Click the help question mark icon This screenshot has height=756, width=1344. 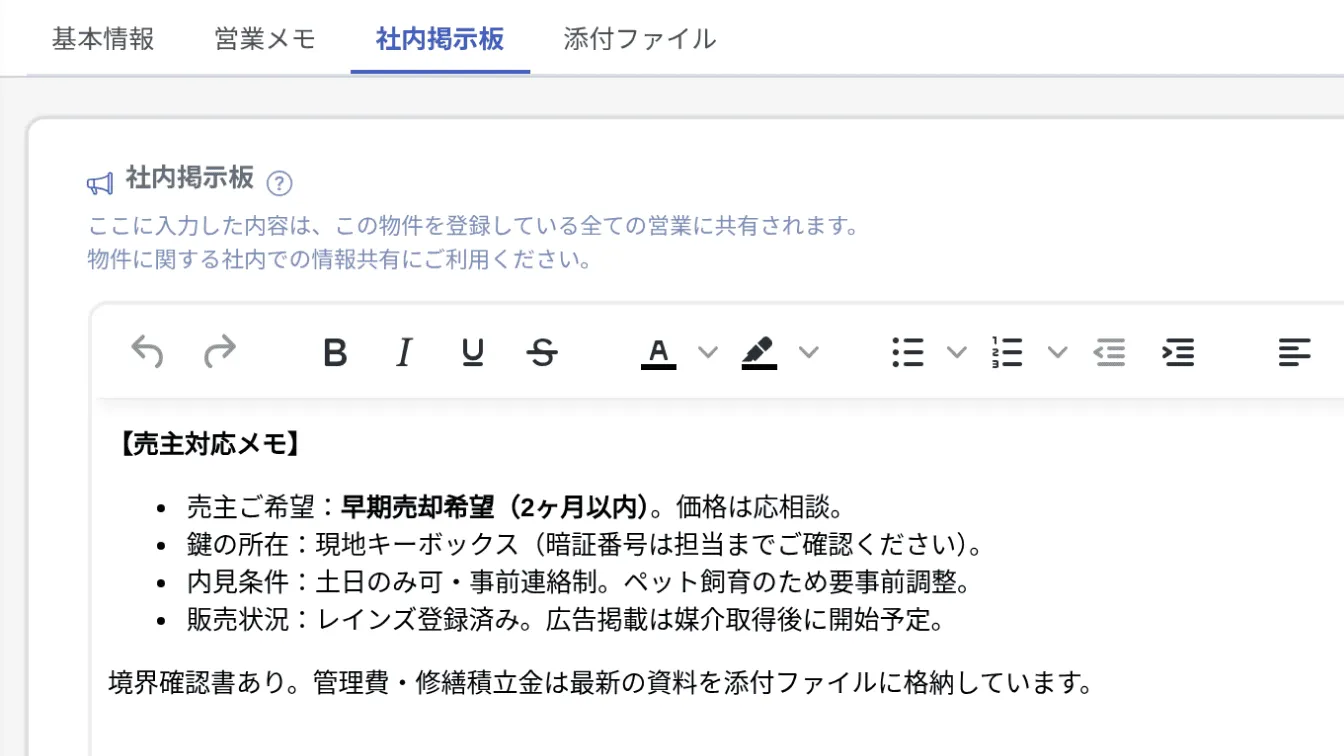pos(280,183)
